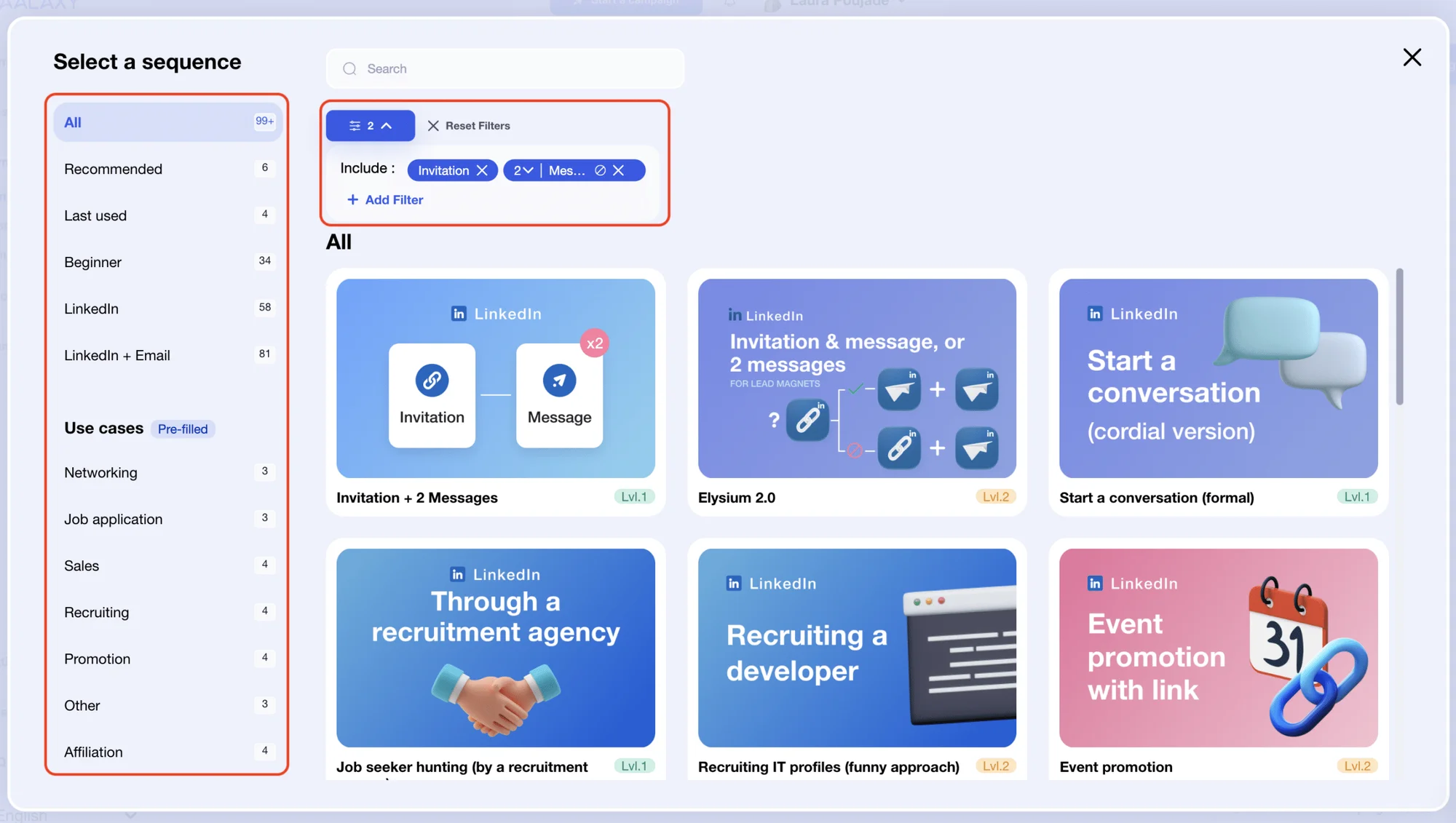Click the Pre-filled badge
This screenshot has height=823, width=1456.
[x=183, y=429]
